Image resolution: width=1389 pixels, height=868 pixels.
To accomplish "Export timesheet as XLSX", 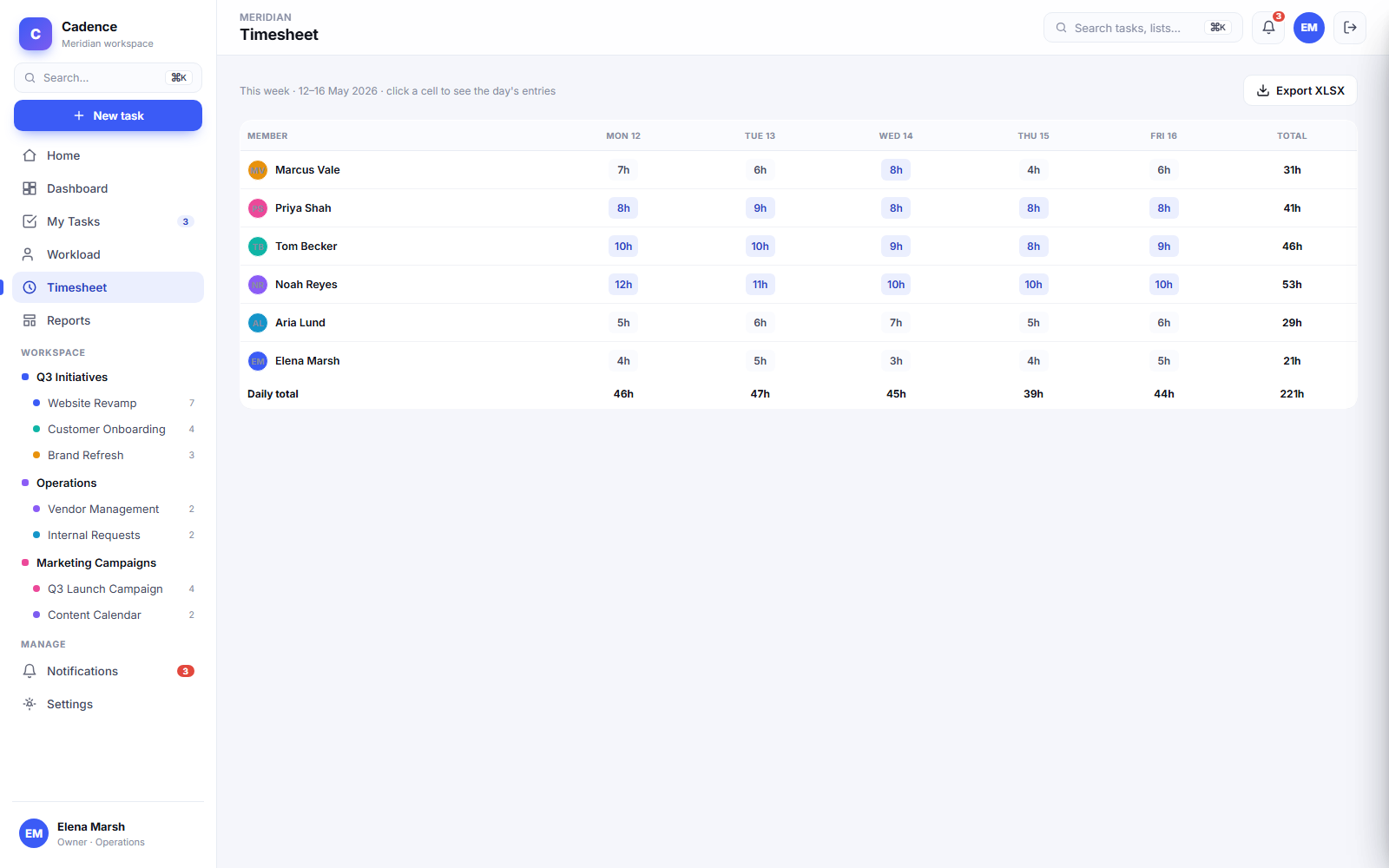I will click(x=1300, y=90).
